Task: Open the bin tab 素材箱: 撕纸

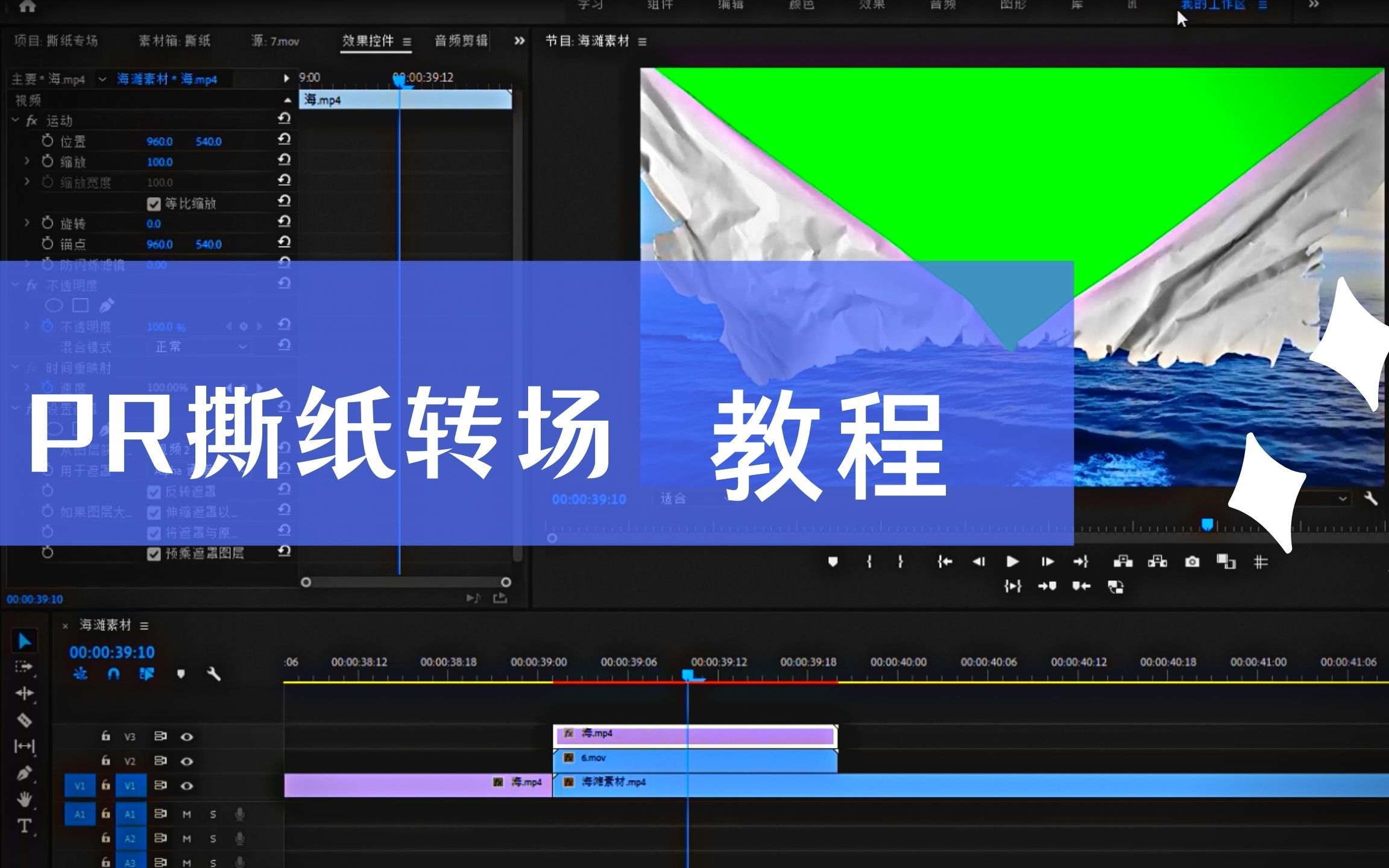Action: pos(175,41)
